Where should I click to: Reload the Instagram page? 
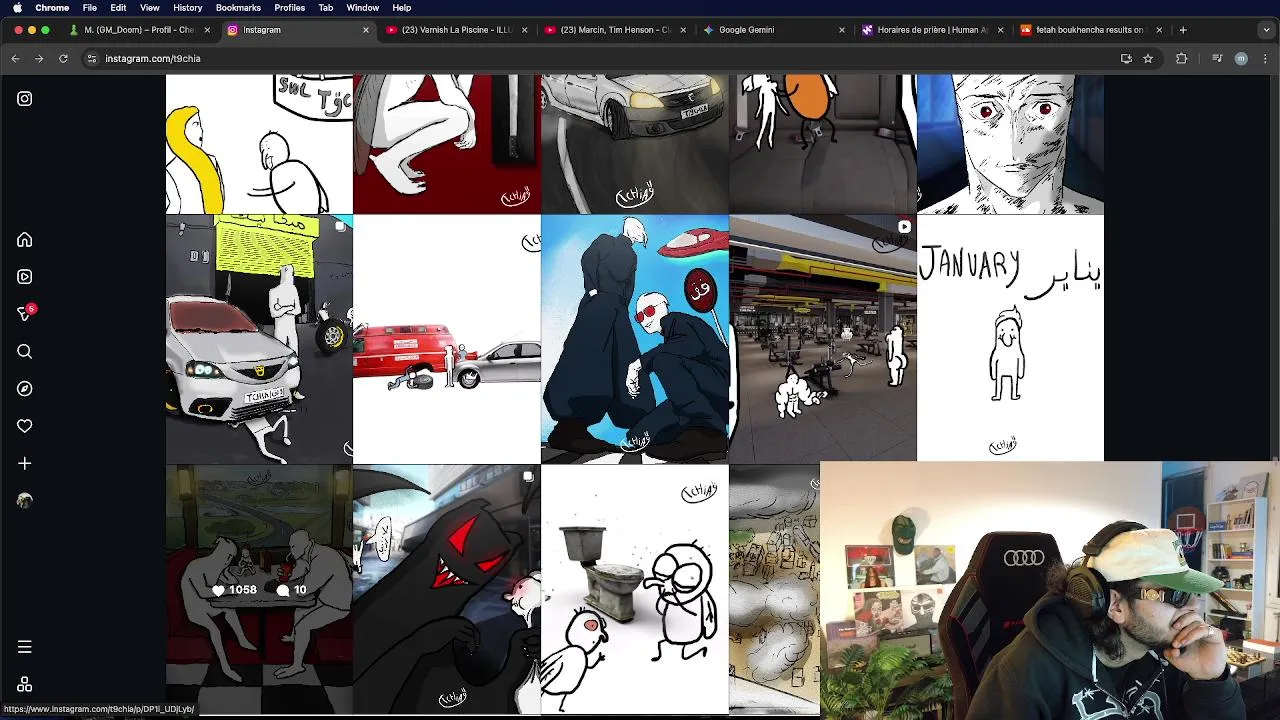(x=63, y=59)
